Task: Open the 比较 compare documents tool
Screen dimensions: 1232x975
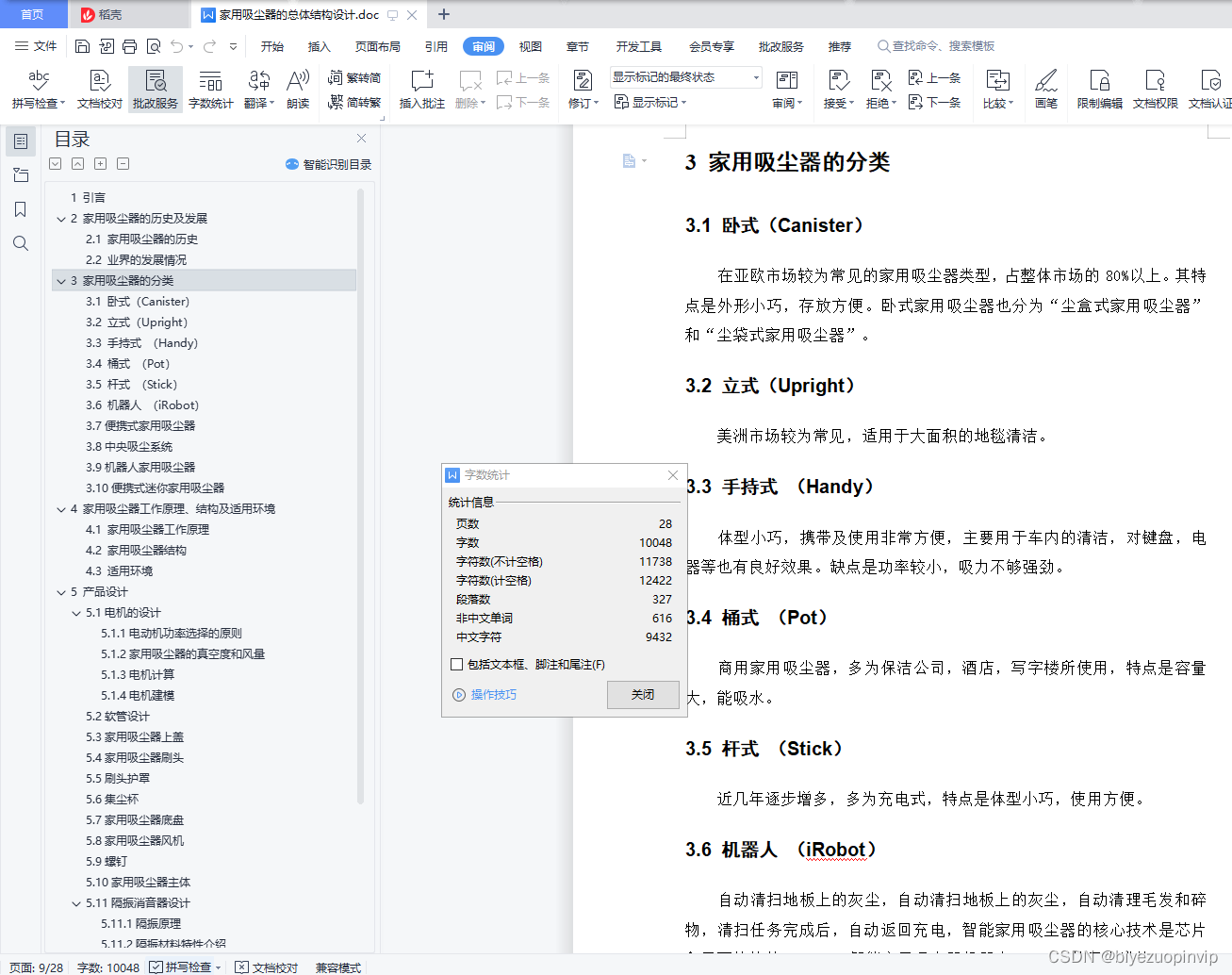Action: click(x=997, y=90)
